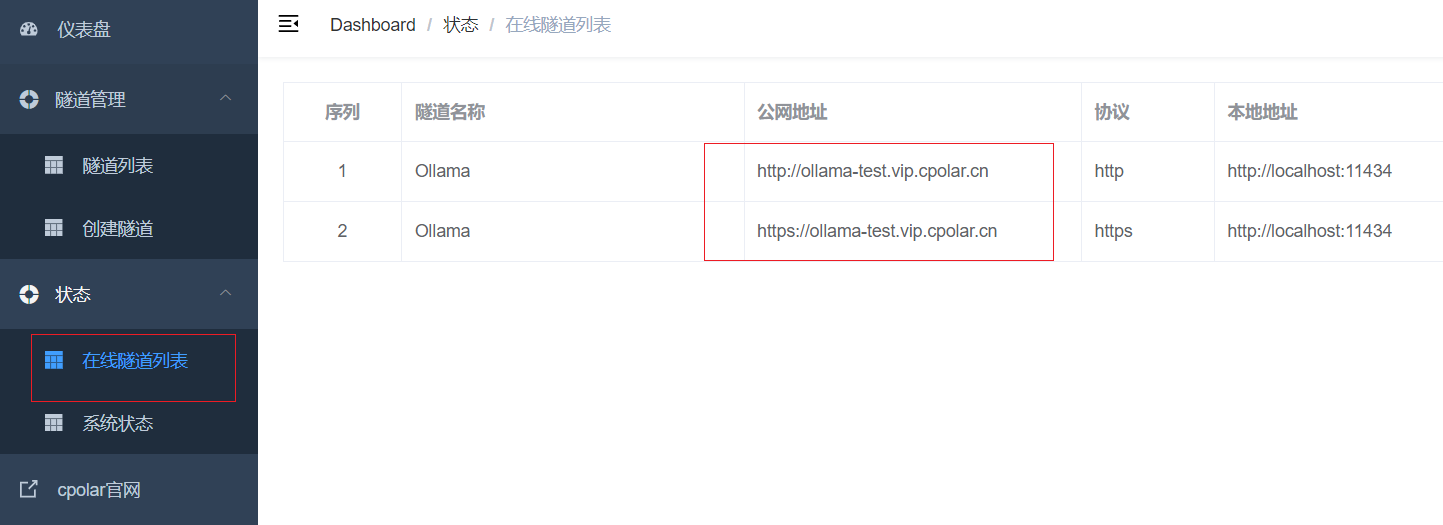Collapse the 状态 menu chevron
1443x525 pixels.
[x=226, y=293]
